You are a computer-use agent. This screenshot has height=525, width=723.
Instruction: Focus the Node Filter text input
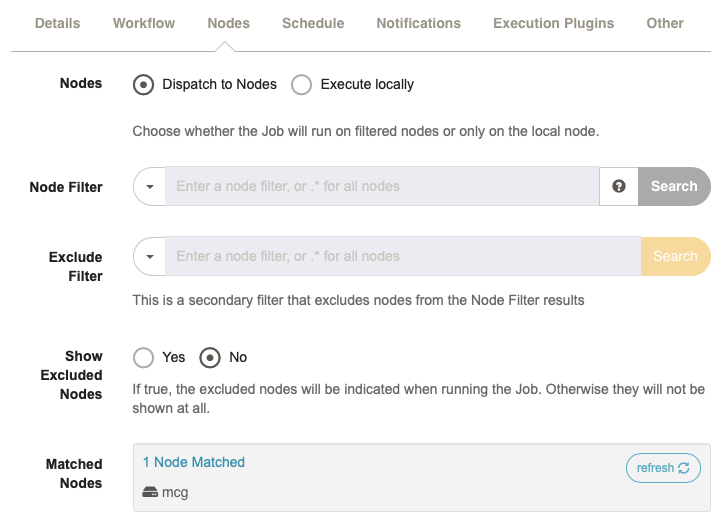pyautogui.click(x=382, y=186)
